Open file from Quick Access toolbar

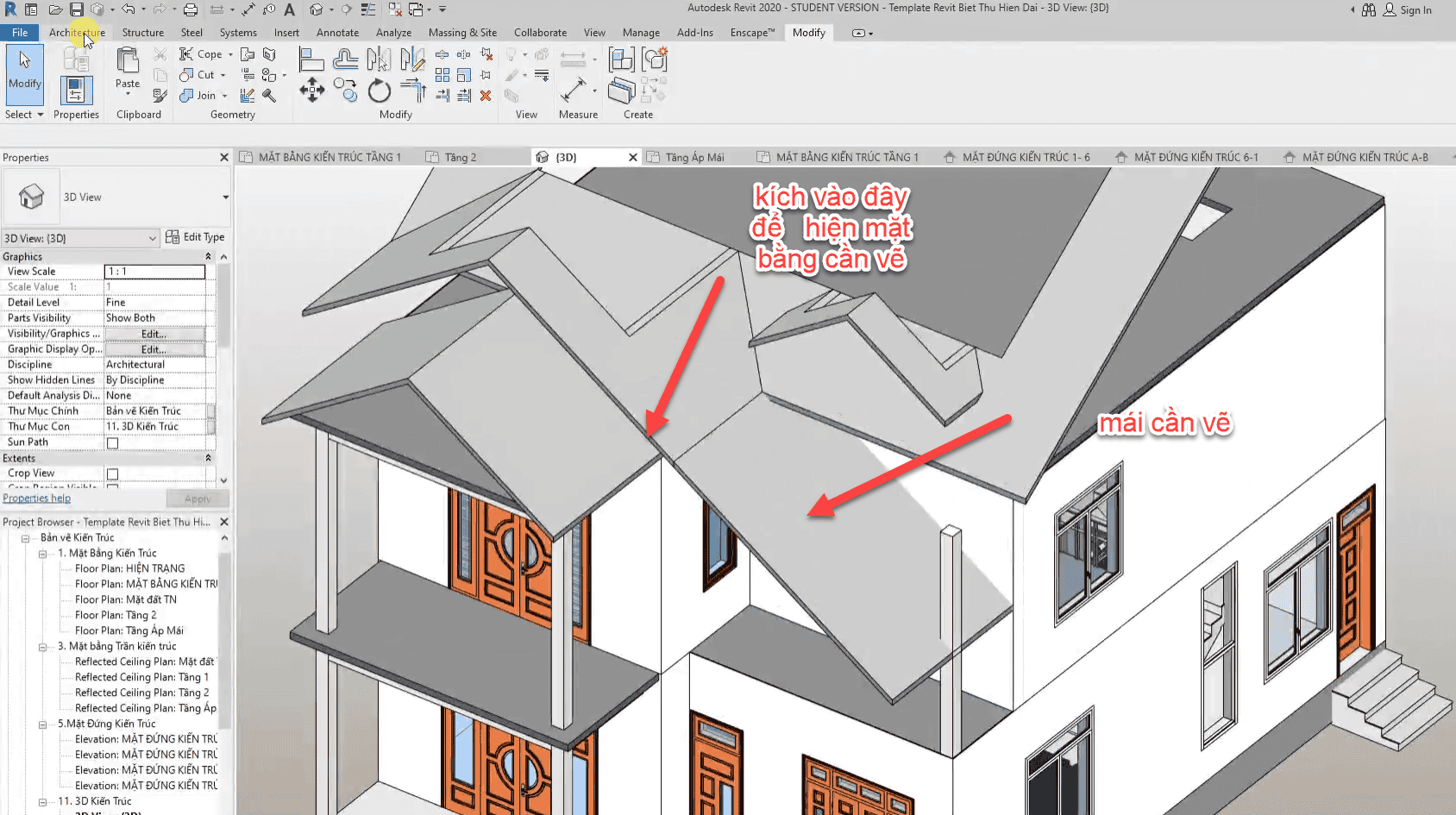(x=54, y=9)
